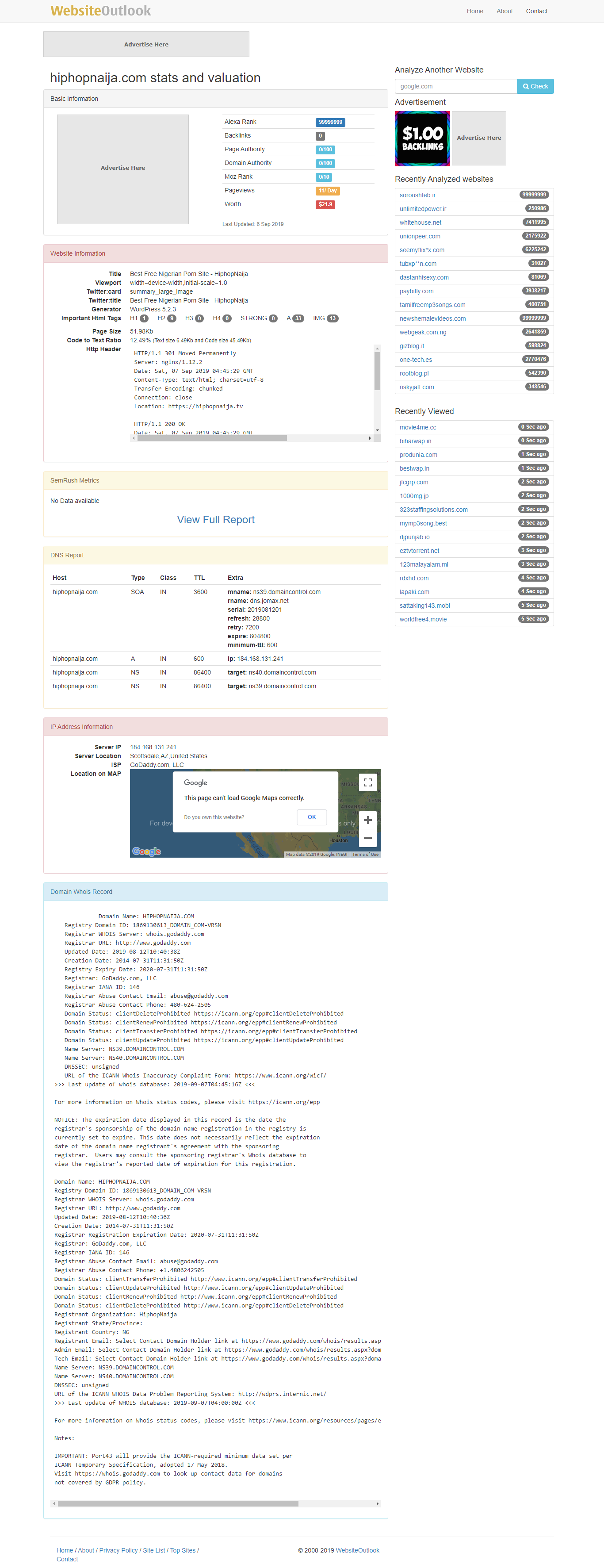The image size is (604, 1568).
Task: Open footer Top Sites link
Action: point(183,1550)
